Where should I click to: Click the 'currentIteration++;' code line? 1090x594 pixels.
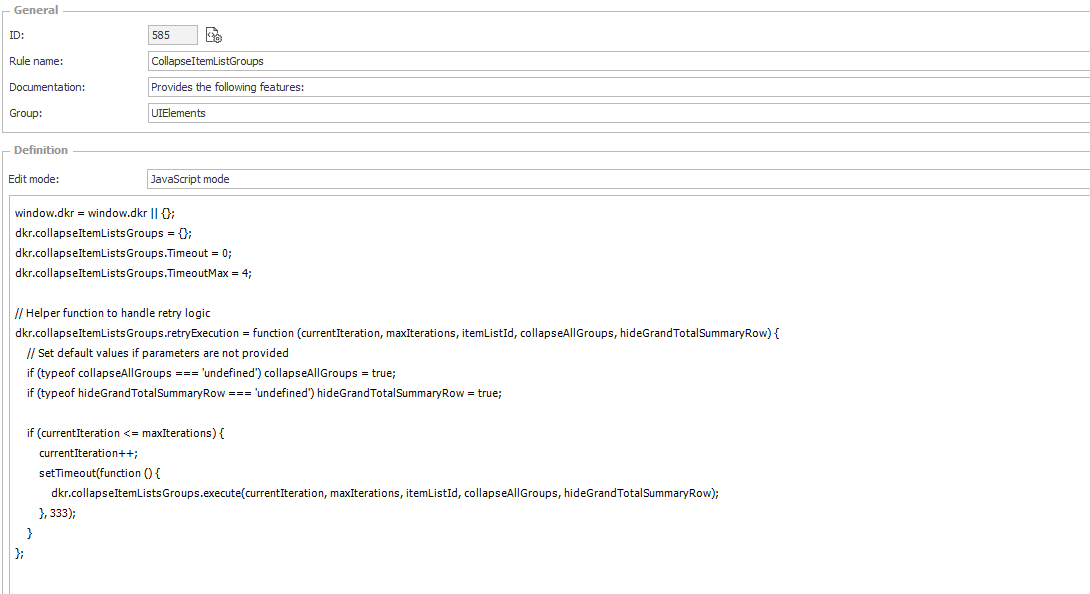pos(89,453)
